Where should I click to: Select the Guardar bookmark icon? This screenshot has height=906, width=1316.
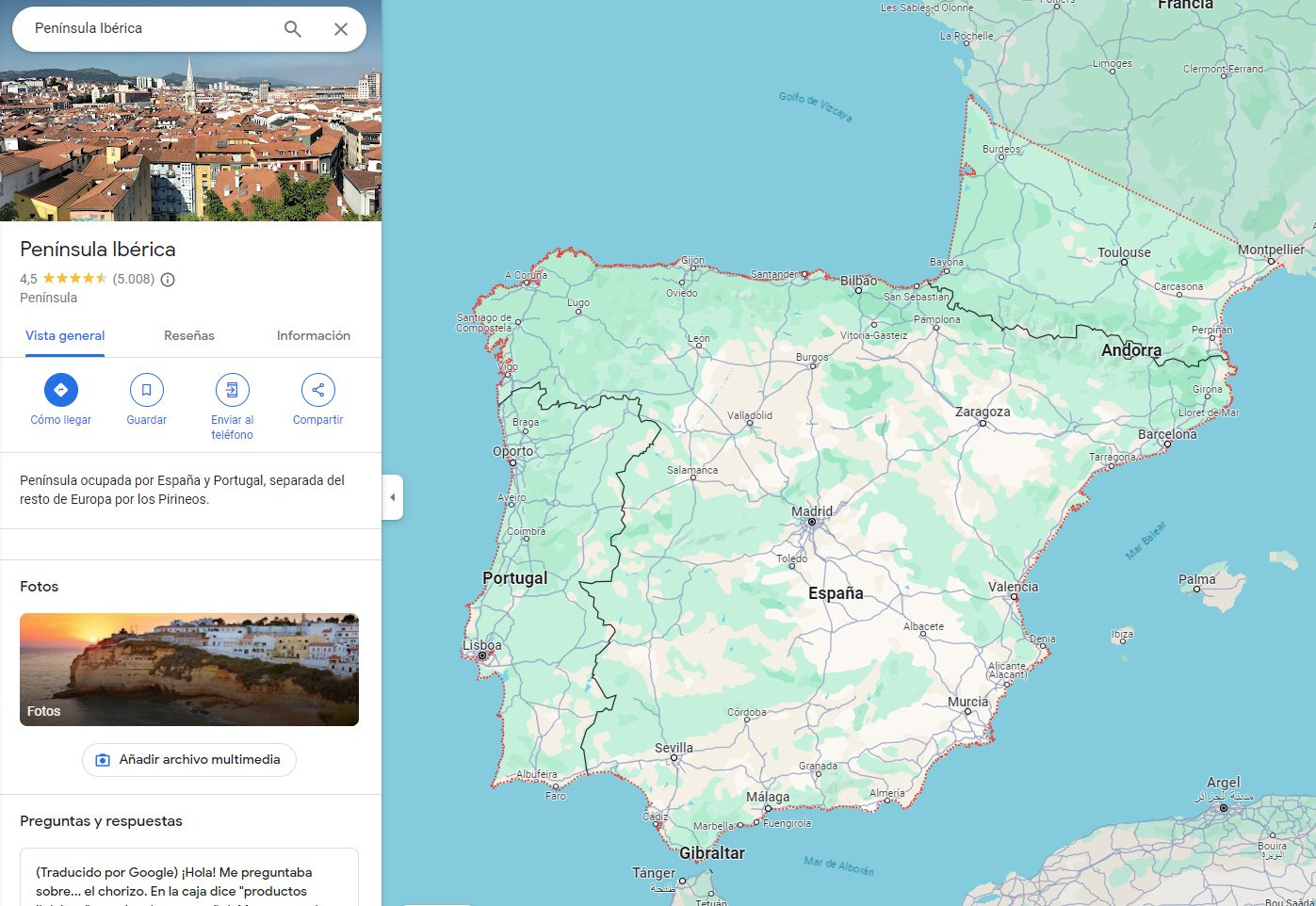[x=146, y=389]
